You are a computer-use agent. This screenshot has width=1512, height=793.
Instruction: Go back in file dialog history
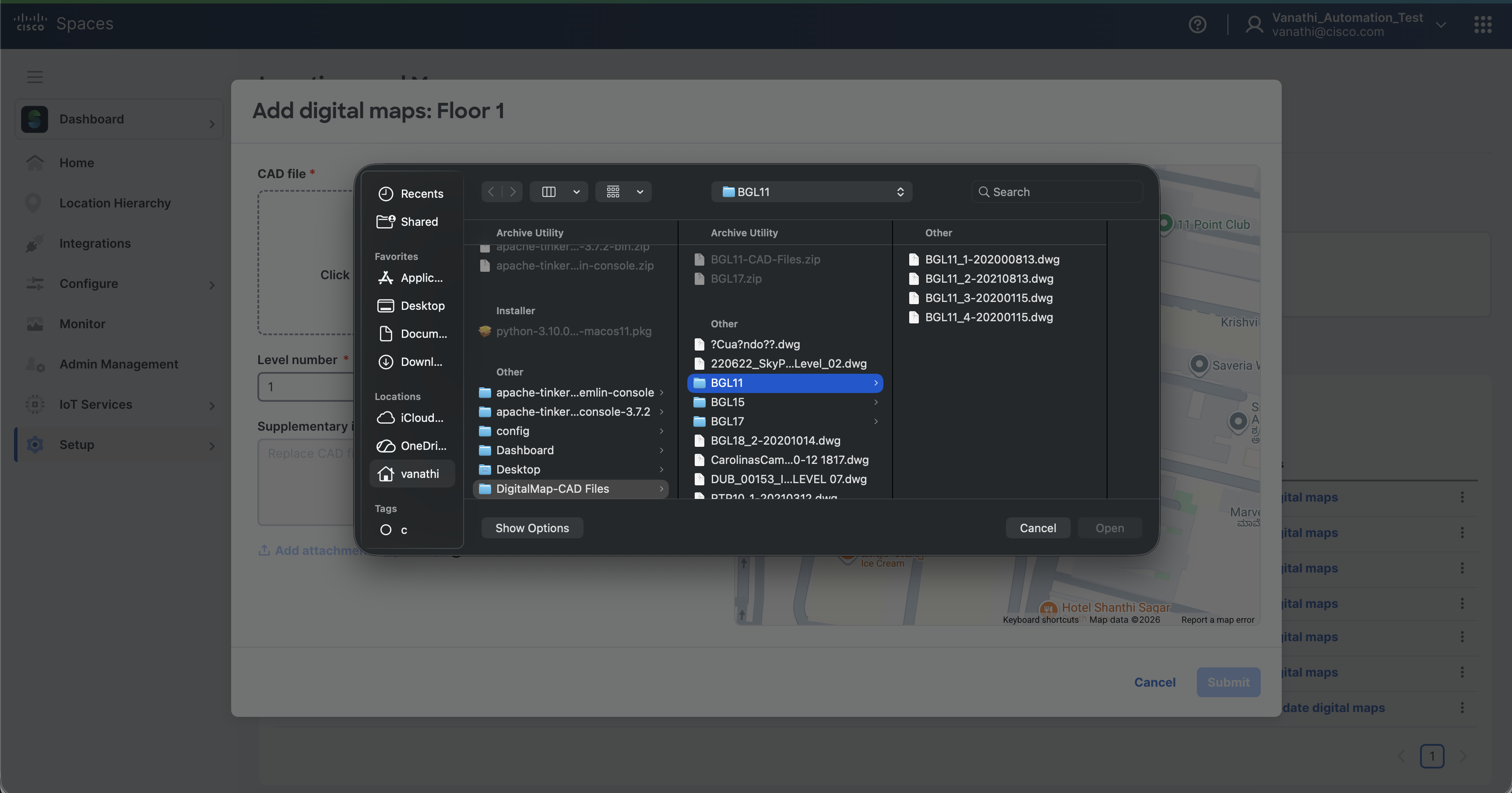pos(491,192)
